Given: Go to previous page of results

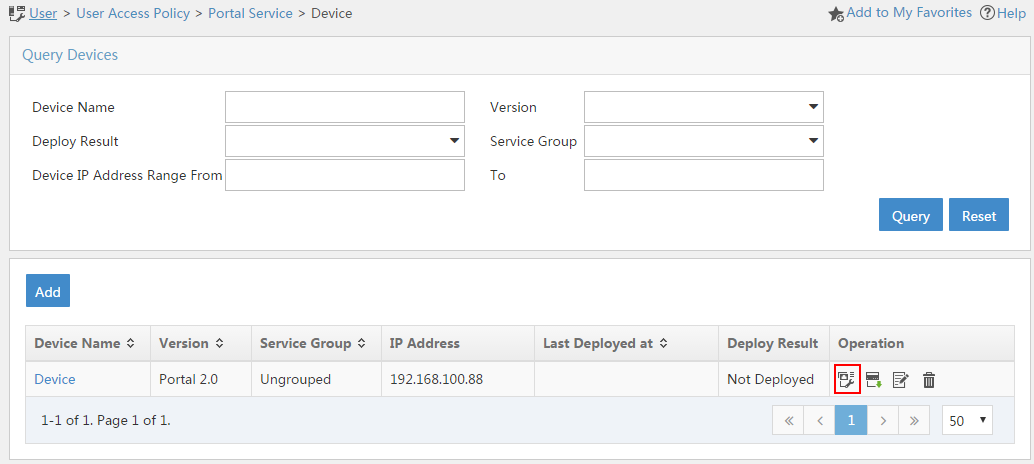Looking at the screenshot, I should pos(820,420).
